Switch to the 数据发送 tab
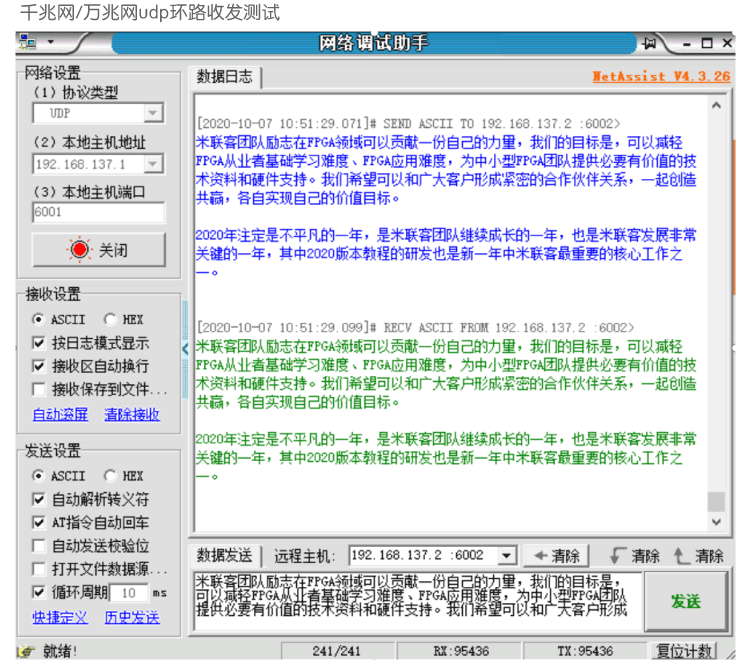The height and width of the screenshot is (664, 750). pos(225,555)
